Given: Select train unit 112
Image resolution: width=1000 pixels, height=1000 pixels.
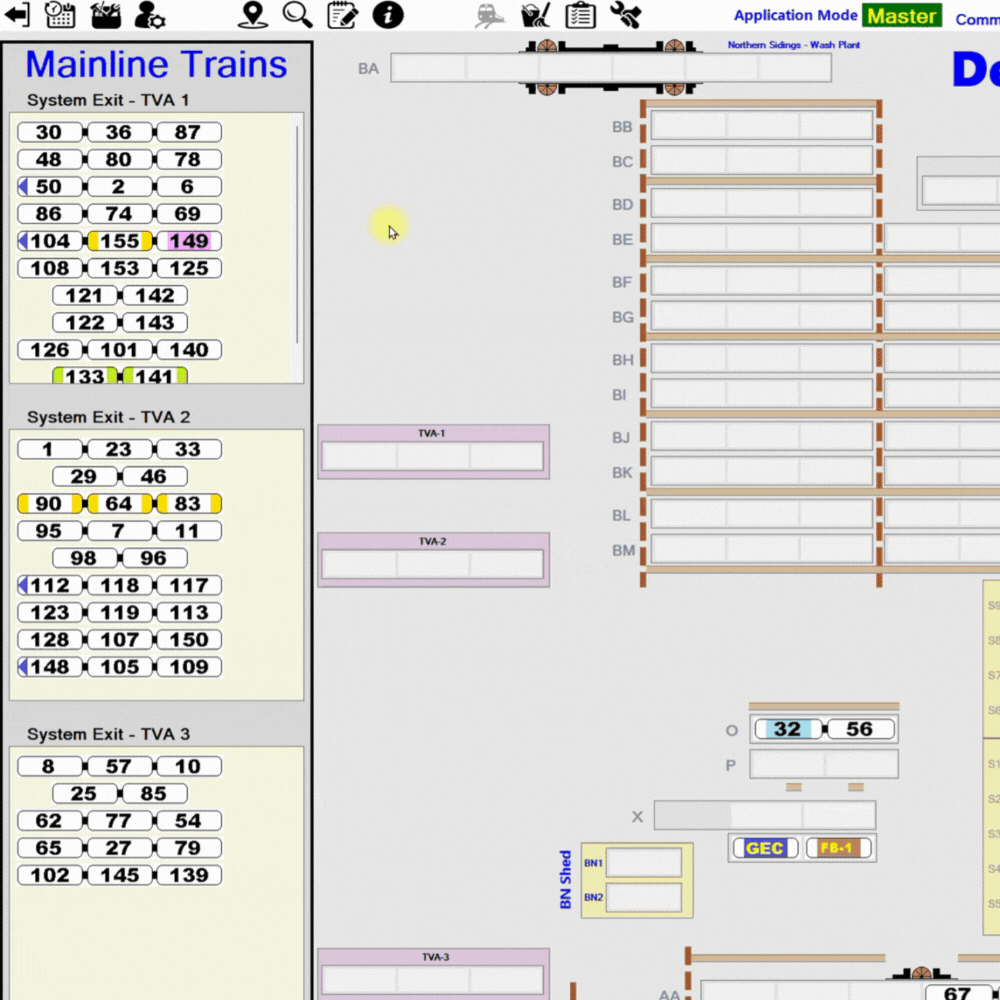Looking at the screenshot, I should [x=49, y=585].
